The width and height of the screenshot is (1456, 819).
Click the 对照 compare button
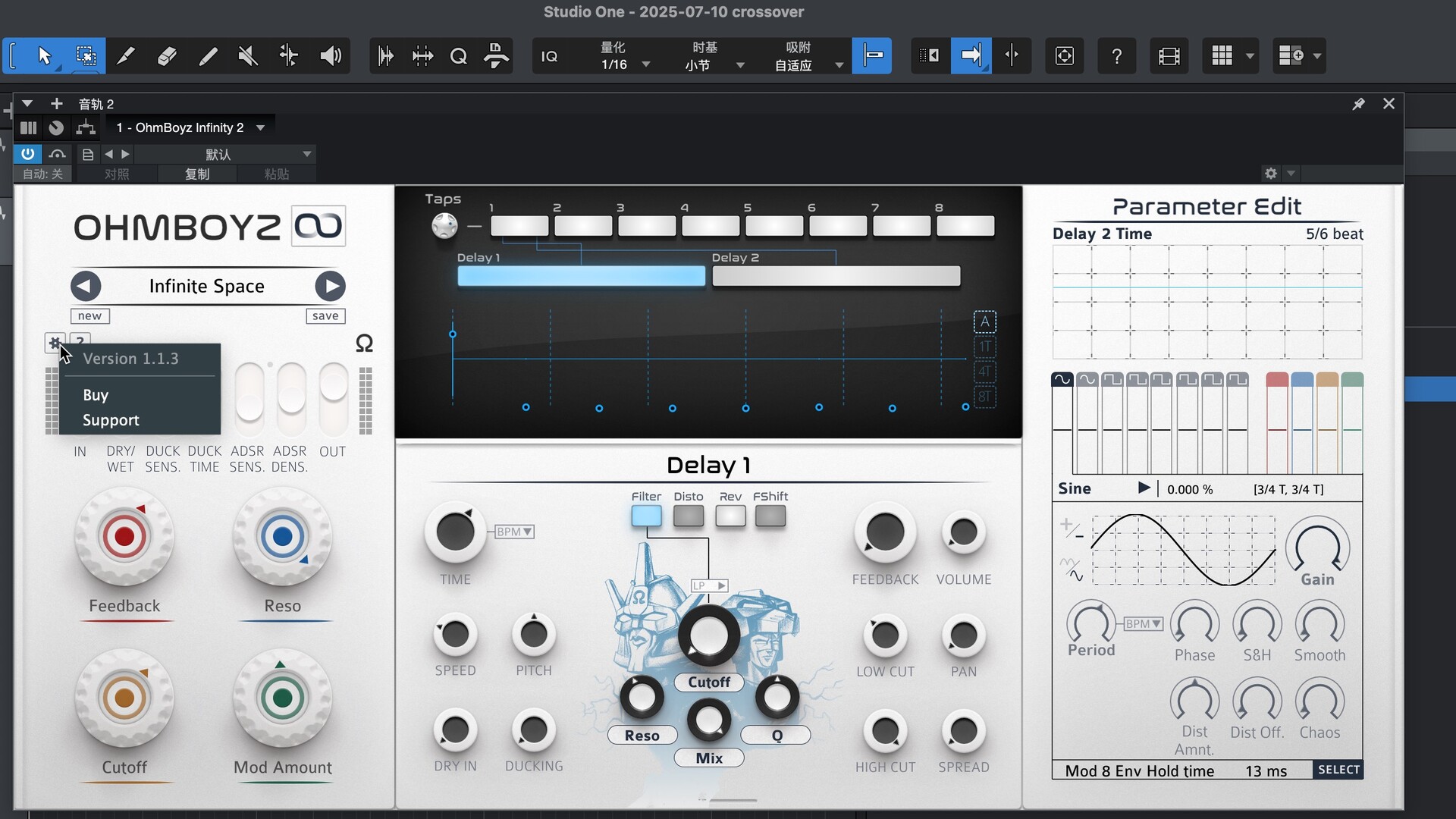pos(117,174)
